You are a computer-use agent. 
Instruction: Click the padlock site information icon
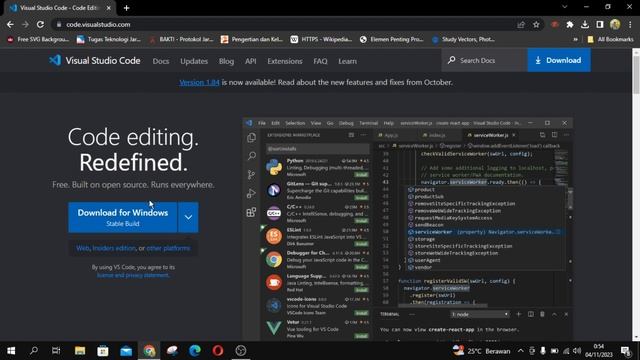[x=59, y=24]
